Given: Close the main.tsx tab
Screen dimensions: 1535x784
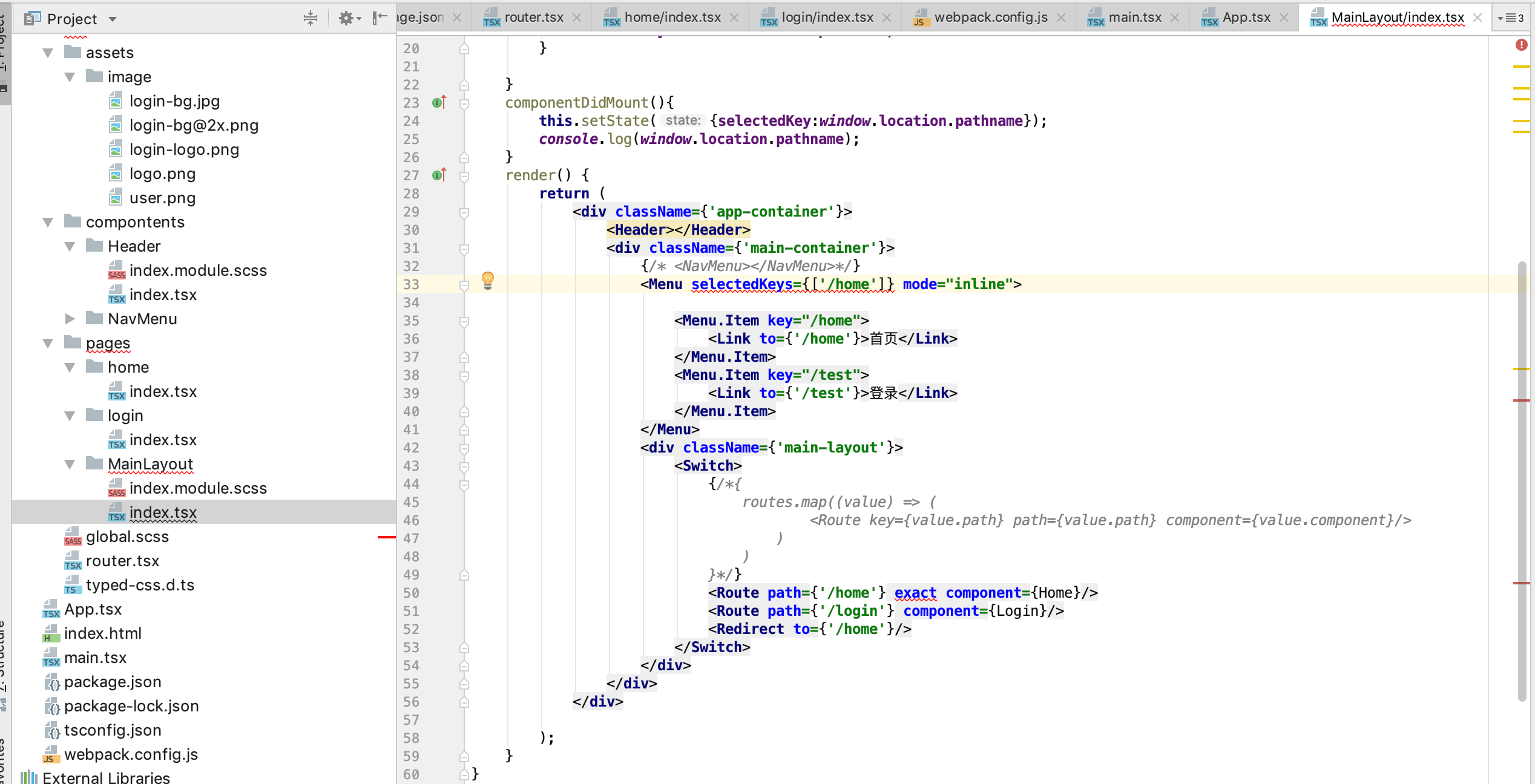Looking at the screenshot, I should tap(1175, 18).
